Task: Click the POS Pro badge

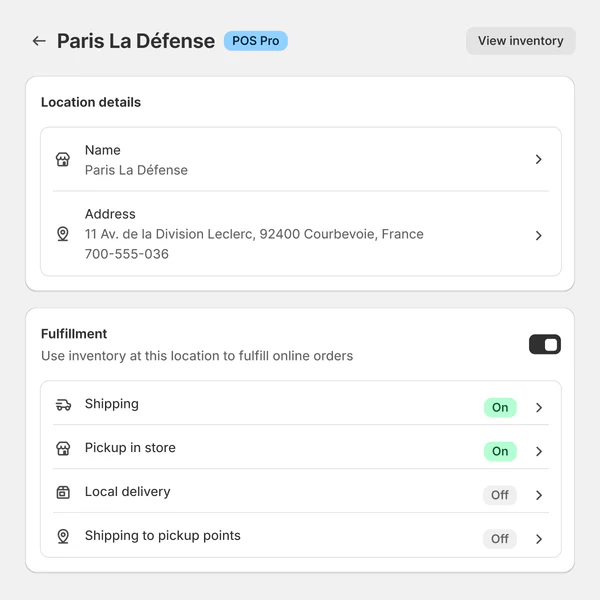Action: click(256, 41)
